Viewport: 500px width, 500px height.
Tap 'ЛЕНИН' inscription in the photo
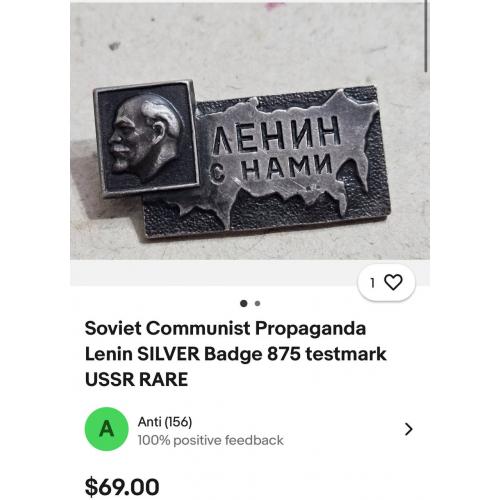(x=277, y=136)
